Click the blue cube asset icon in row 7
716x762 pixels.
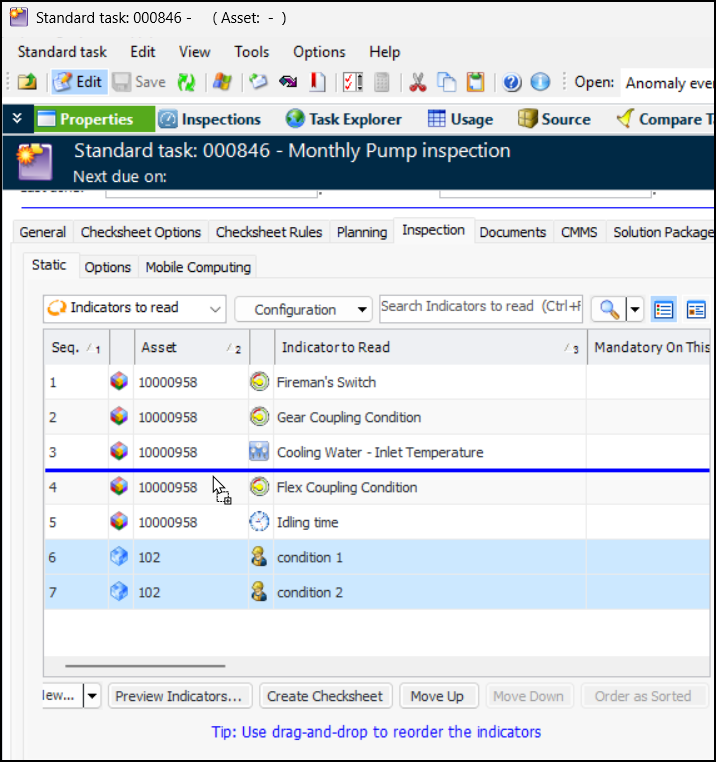[119, 591]
